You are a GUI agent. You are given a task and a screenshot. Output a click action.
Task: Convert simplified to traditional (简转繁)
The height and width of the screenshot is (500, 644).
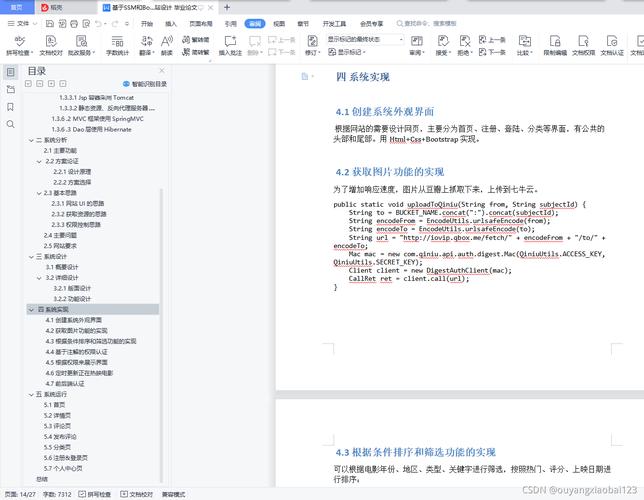pyautogui.click(x=196, y=52)
